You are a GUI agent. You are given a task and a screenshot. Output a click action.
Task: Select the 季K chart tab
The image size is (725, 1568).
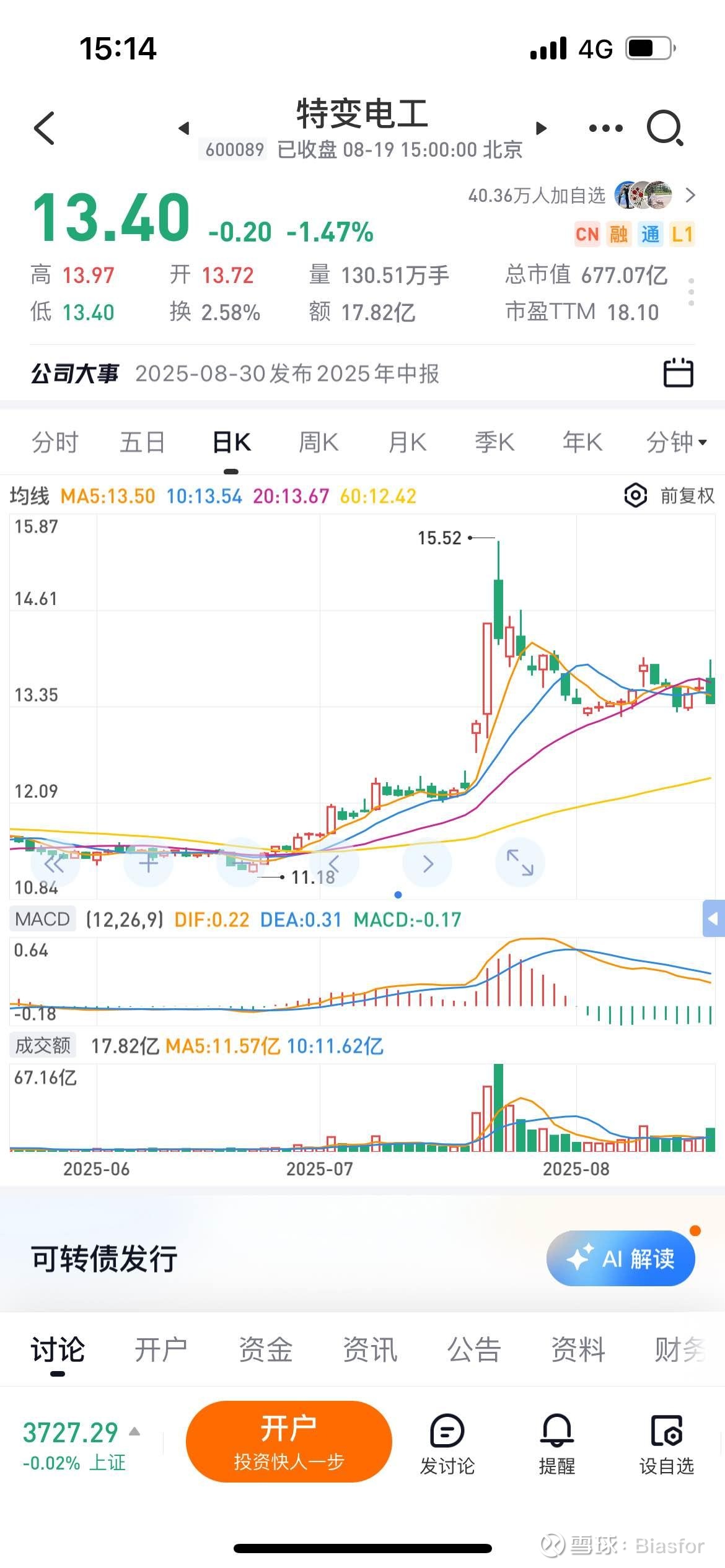click(494, 442)
